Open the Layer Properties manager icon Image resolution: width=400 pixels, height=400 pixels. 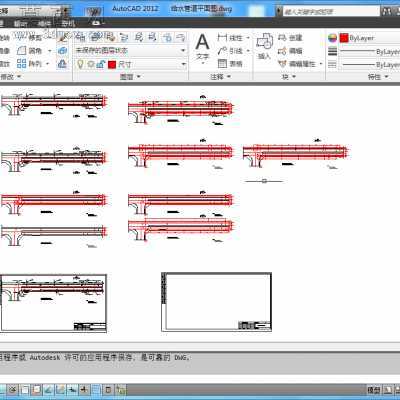coord(80,37)
